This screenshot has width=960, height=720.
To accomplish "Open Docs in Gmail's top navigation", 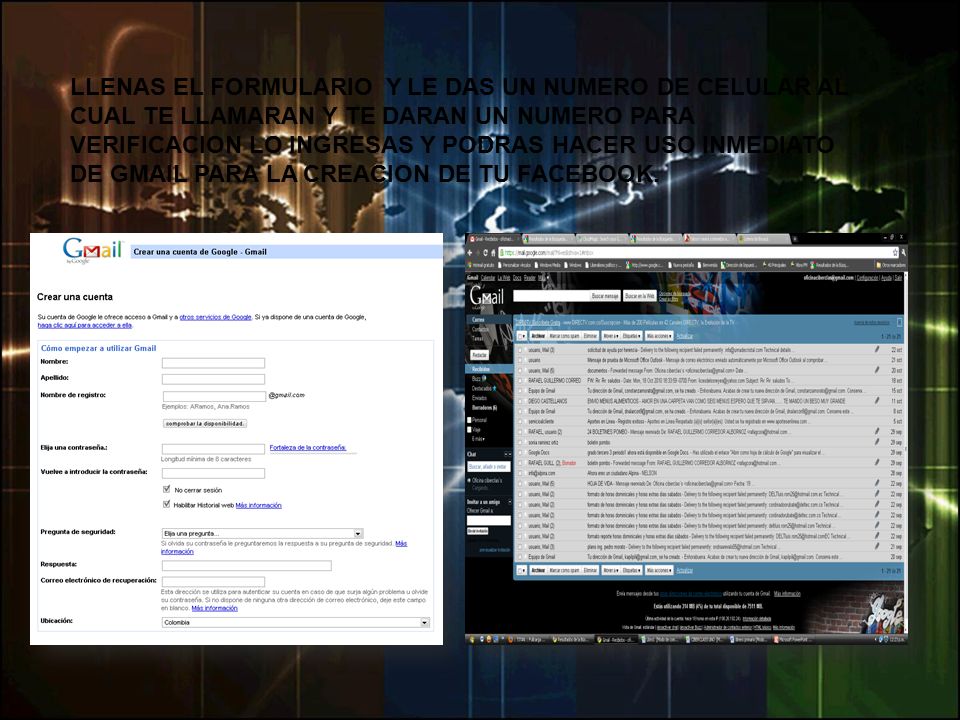I will pos(517,278).
